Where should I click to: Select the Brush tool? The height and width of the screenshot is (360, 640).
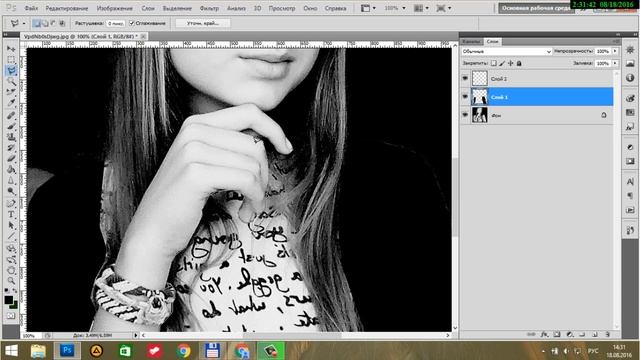[x=11, y=126]
